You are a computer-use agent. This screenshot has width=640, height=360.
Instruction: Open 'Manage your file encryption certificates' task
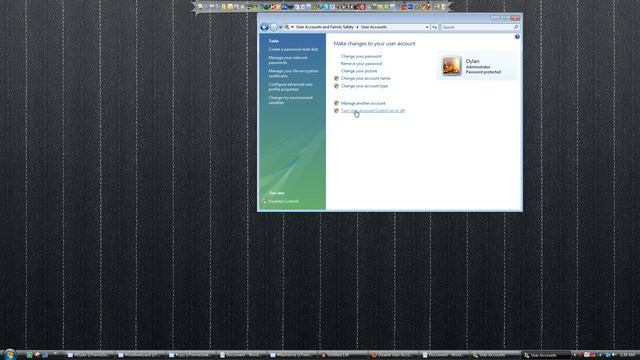coord(293,73)
